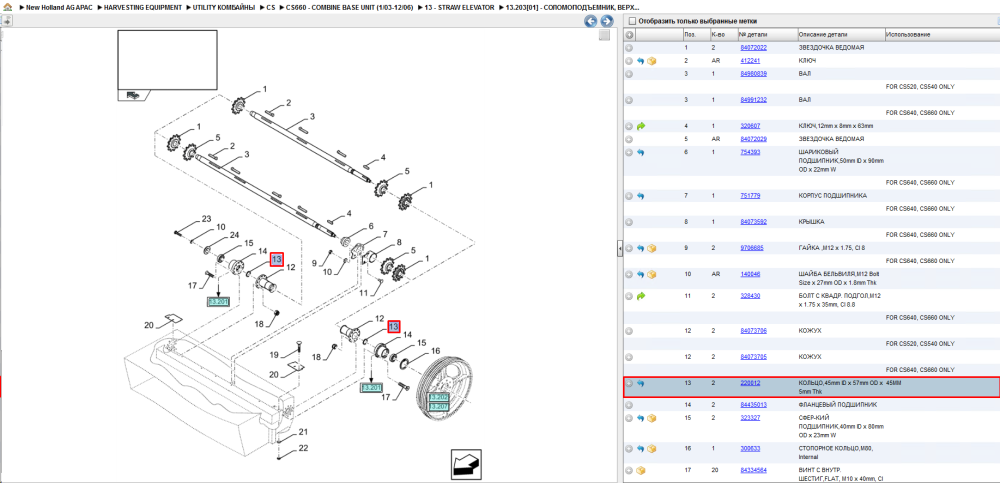Open '13 - STRAW ELEVATOR' breadcrumb
The width and height of the screenshot is (1000, 483).
pyautogui.click(x=458, y=6)
